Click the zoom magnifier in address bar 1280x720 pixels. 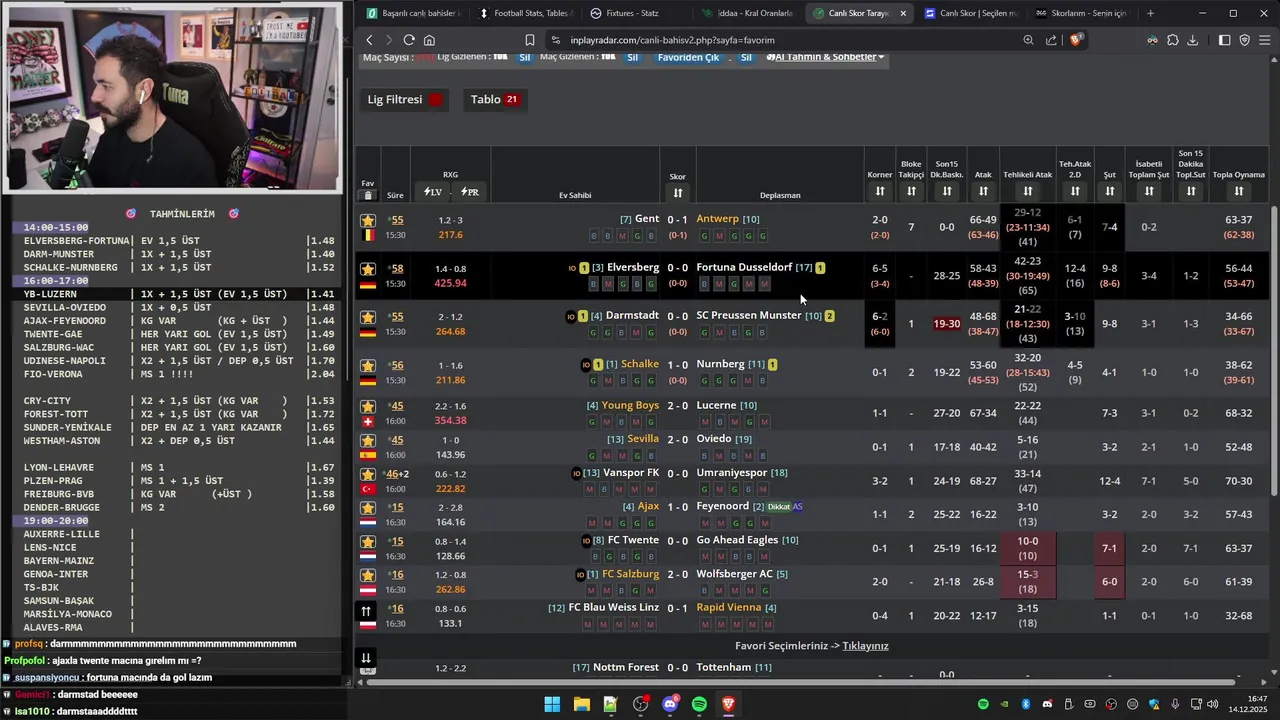1028,40
